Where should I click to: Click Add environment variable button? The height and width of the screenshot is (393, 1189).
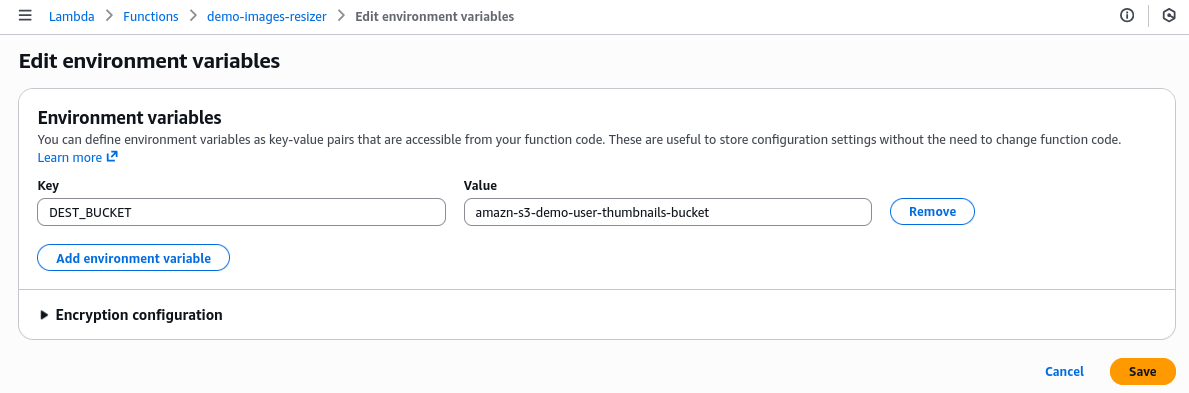click(x=133, y=258)
